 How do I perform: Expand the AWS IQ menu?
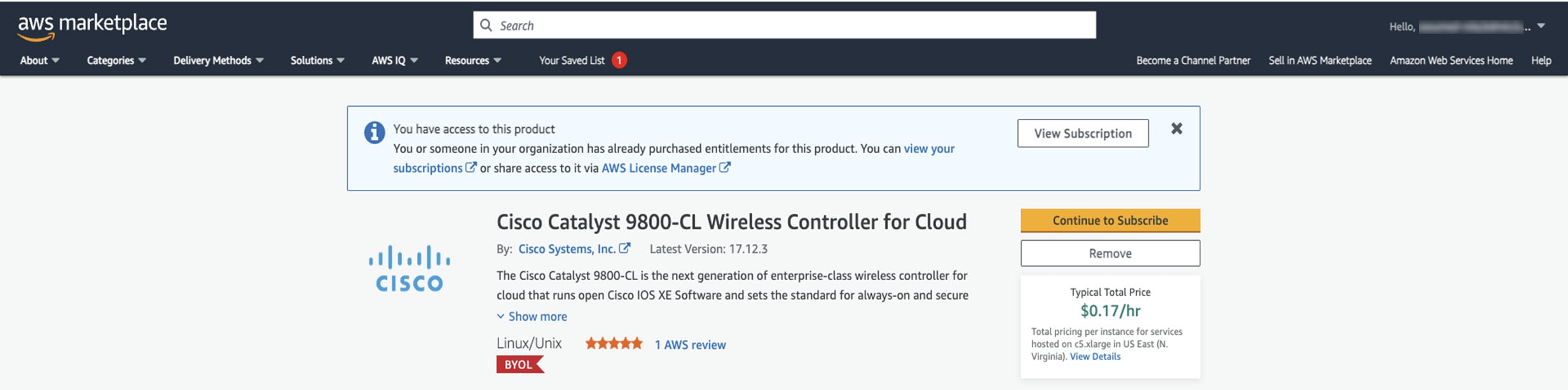394,60
